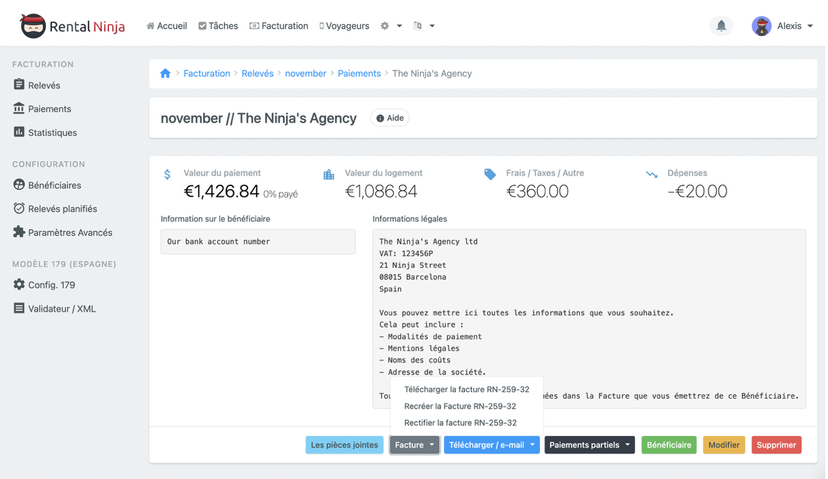
Task: Click the Aide help button
Action: coord(390,118)
